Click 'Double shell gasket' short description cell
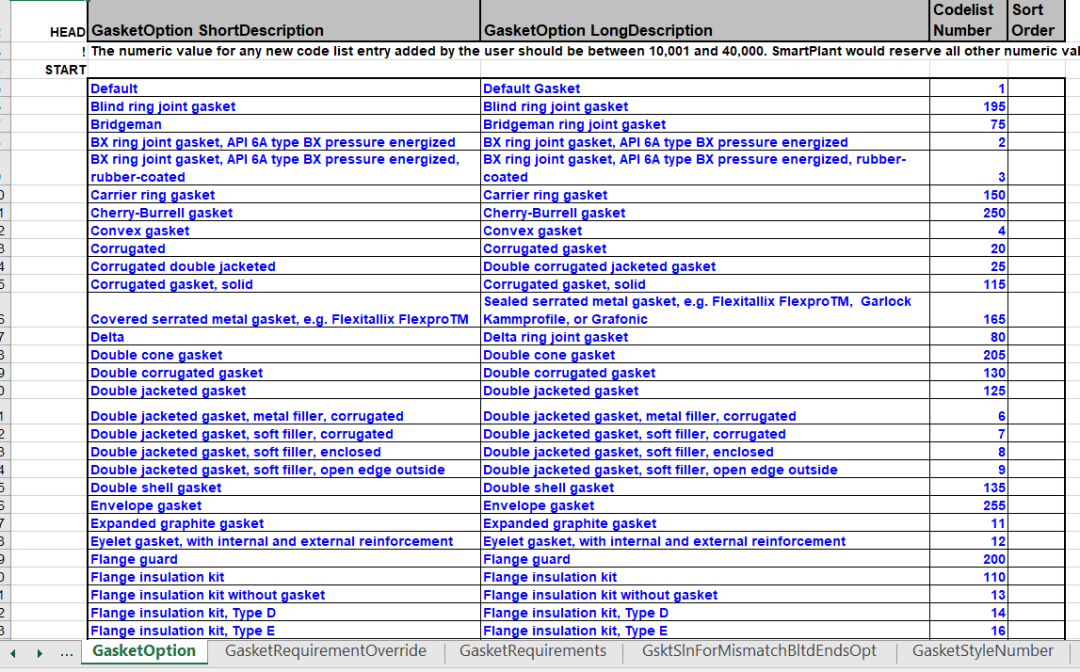The width and height of the screenshot is (1080, 672). (284, 487)
